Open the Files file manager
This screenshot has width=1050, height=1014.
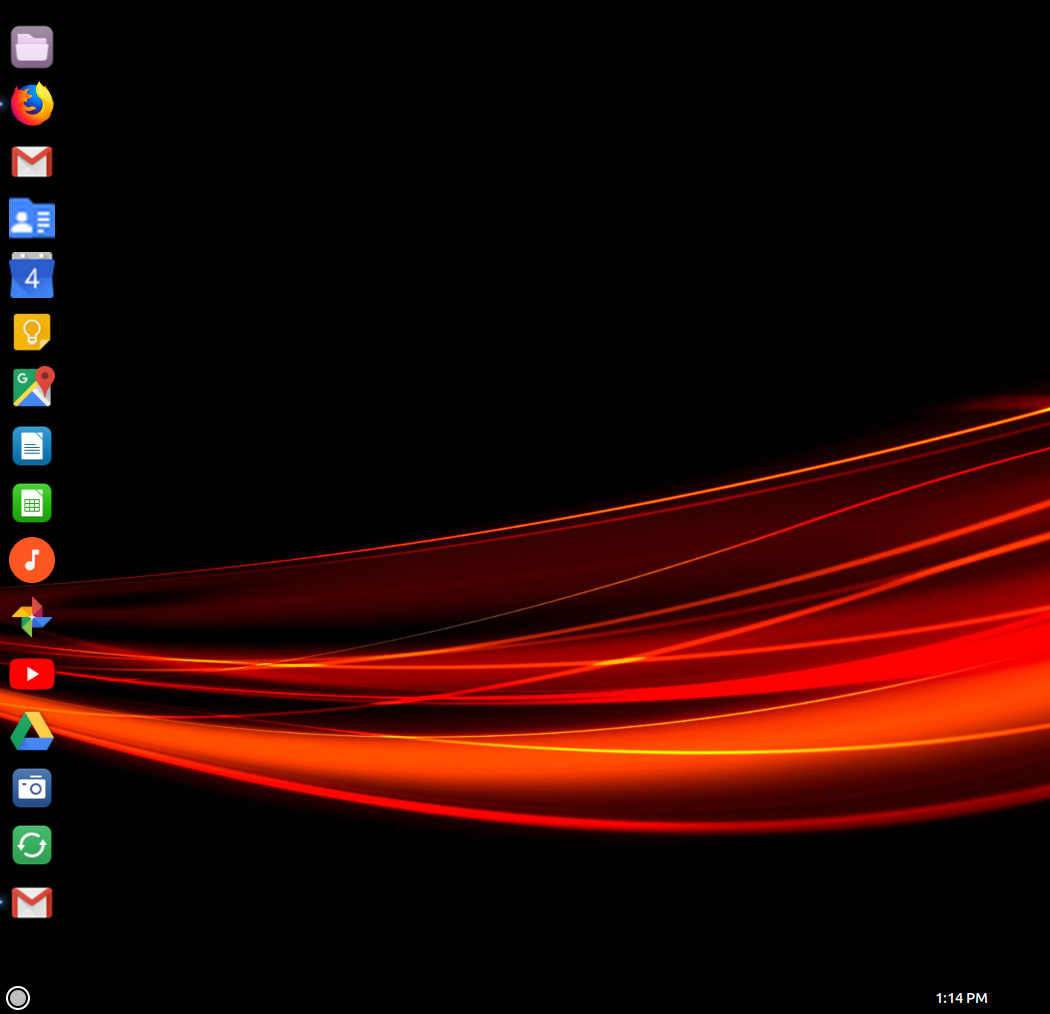coord(32,46)
